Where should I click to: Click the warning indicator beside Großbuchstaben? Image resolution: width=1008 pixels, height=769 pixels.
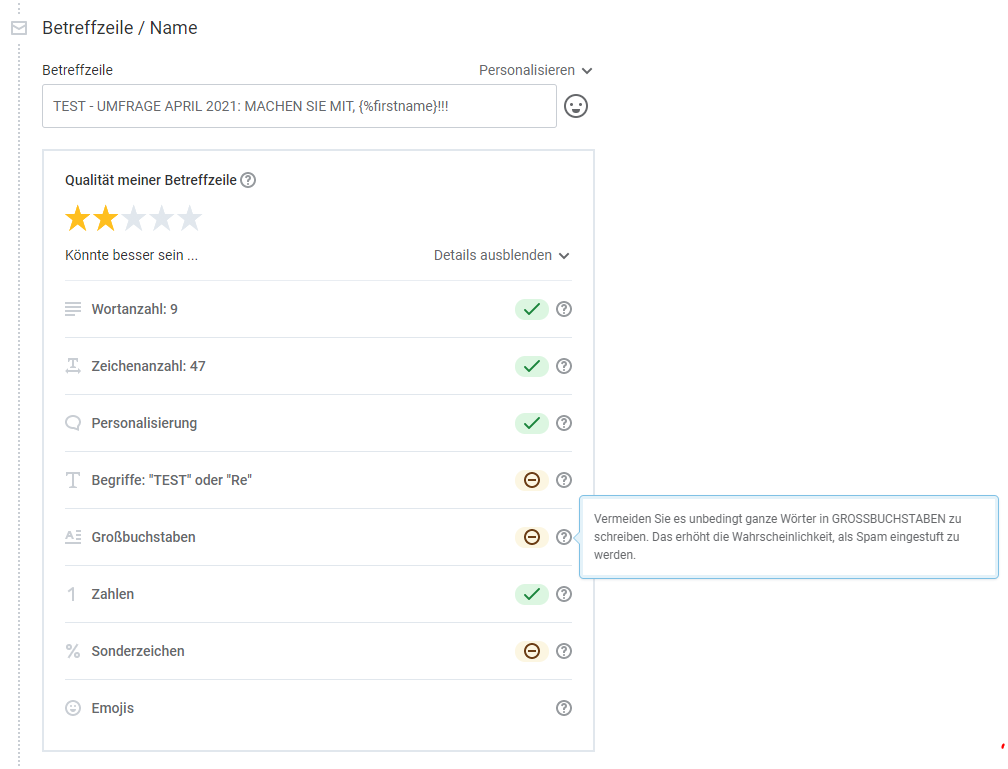[x=532, y=537]
